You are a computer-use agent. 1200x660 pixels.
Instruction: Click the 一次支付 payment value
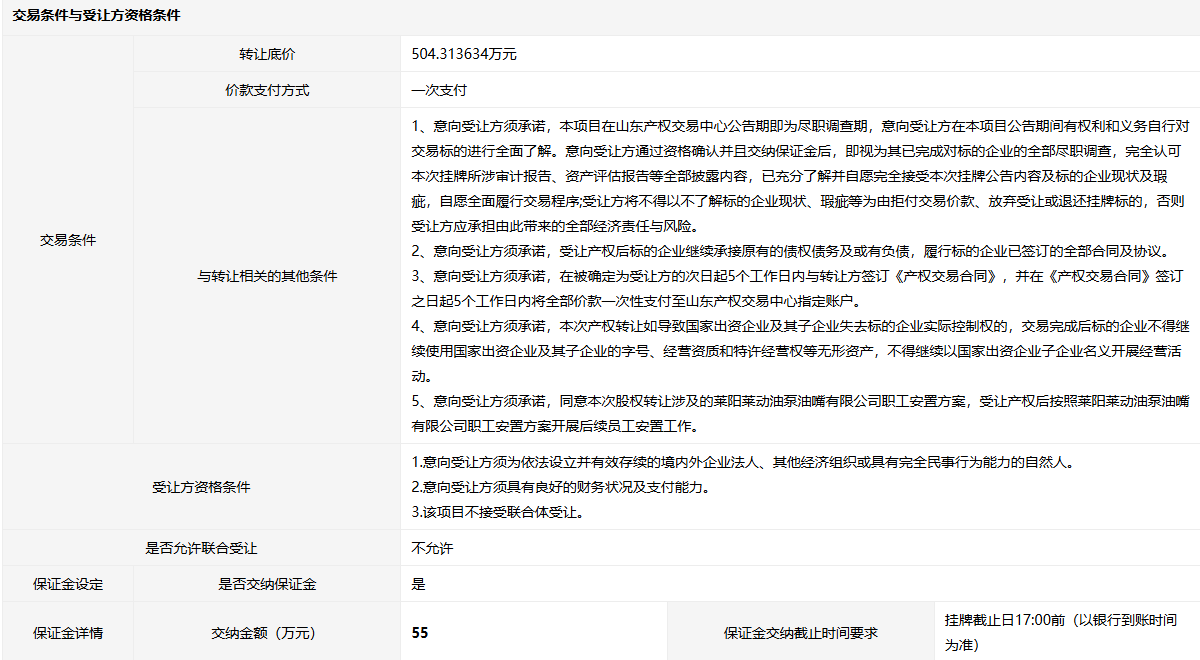coord(439,90)
